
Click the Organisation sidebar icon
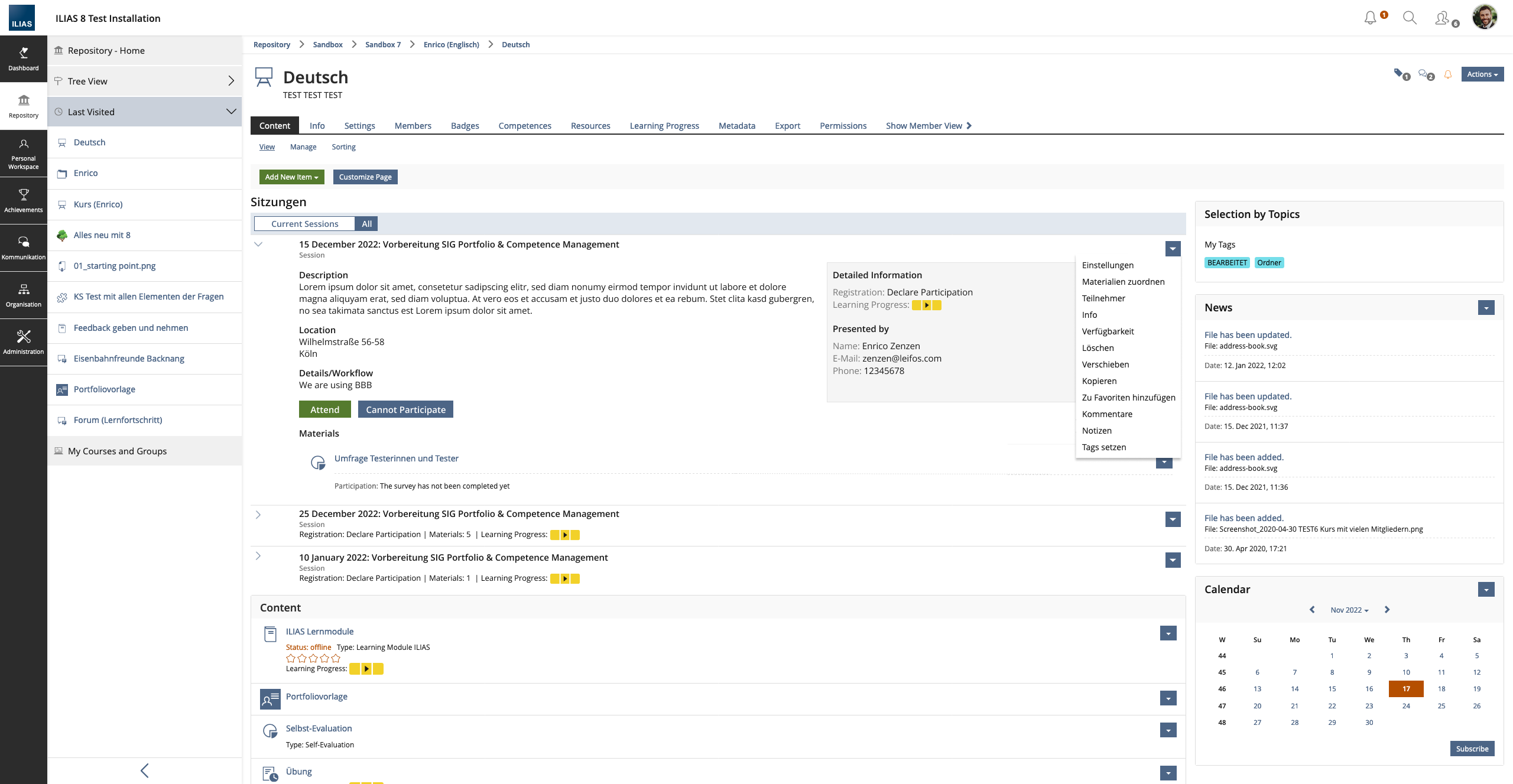click(x=24, y=295)
